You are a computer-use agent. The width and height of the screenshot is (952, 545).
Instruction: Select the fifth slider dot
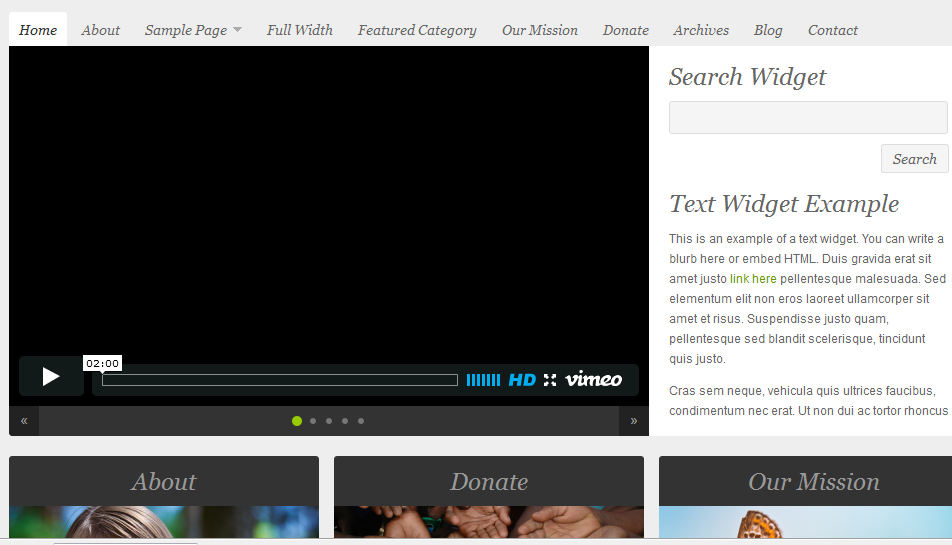coord(361,421)
